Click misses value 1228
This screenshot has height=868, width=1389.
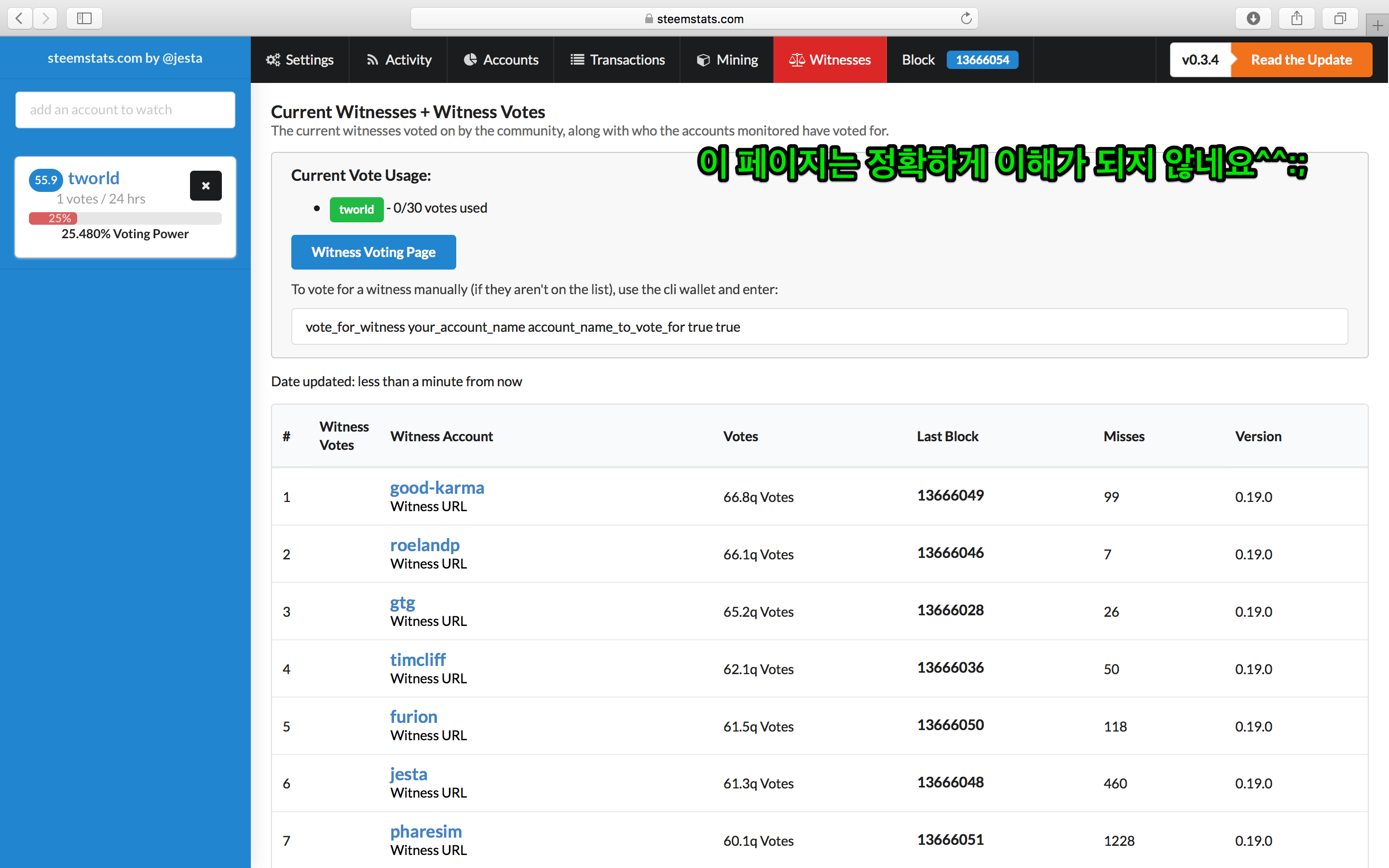[1119, 841]
